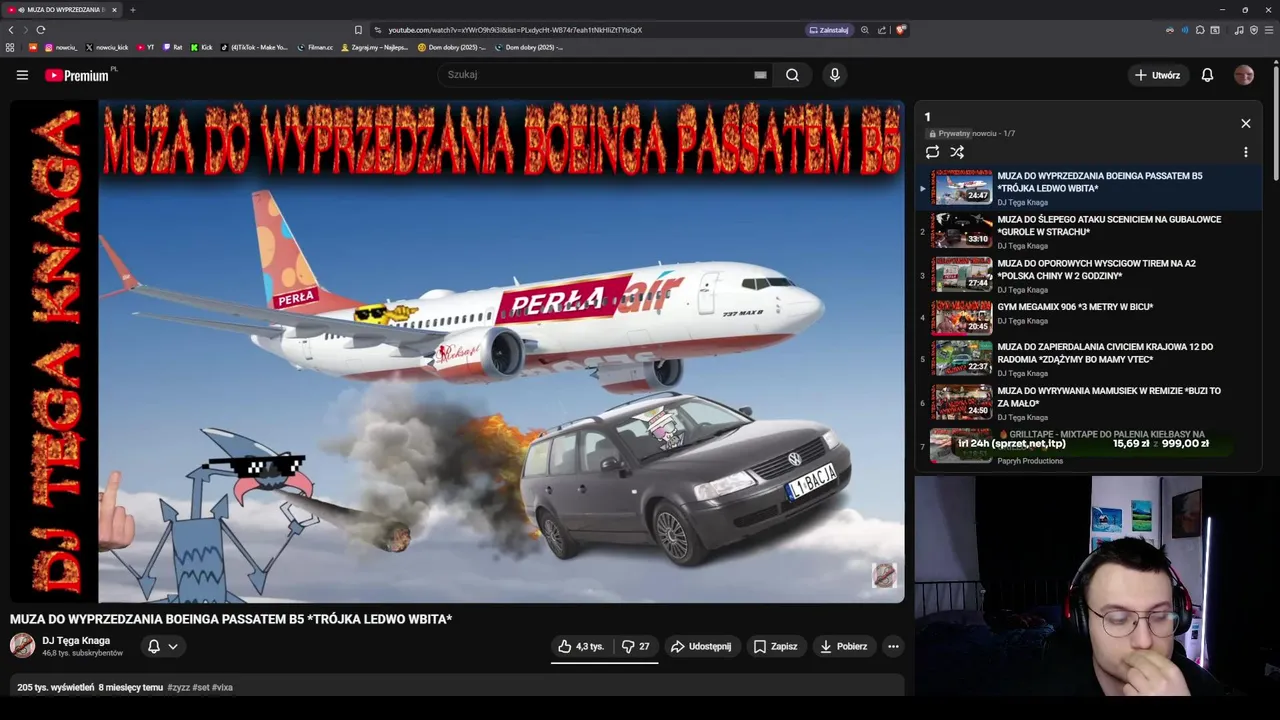This screenshot has height=720, width=1280.
Task: Open TikTok - Make Yo... bookmark
Action: (254, 47)
